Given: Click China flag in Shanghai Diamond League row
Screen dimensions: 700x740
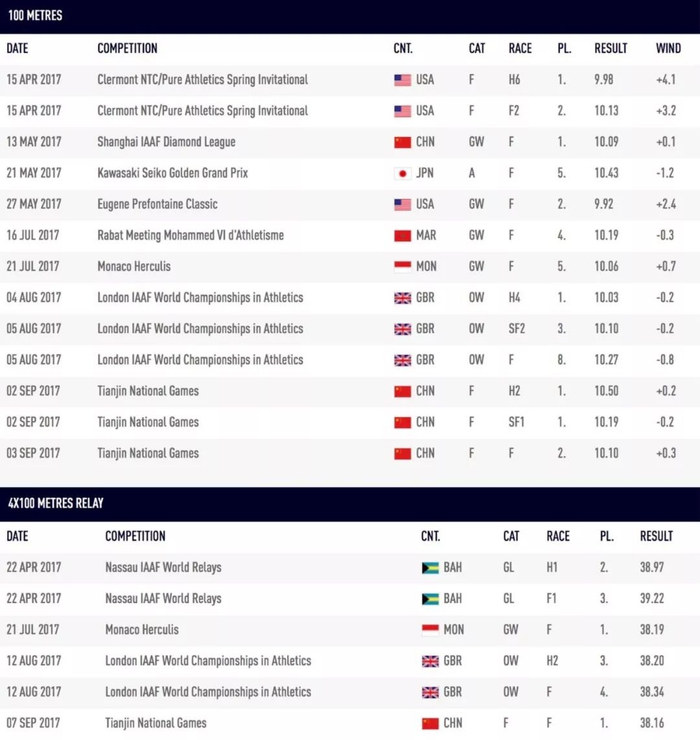Looking at the screenshot, I should [x=402, y=142].
